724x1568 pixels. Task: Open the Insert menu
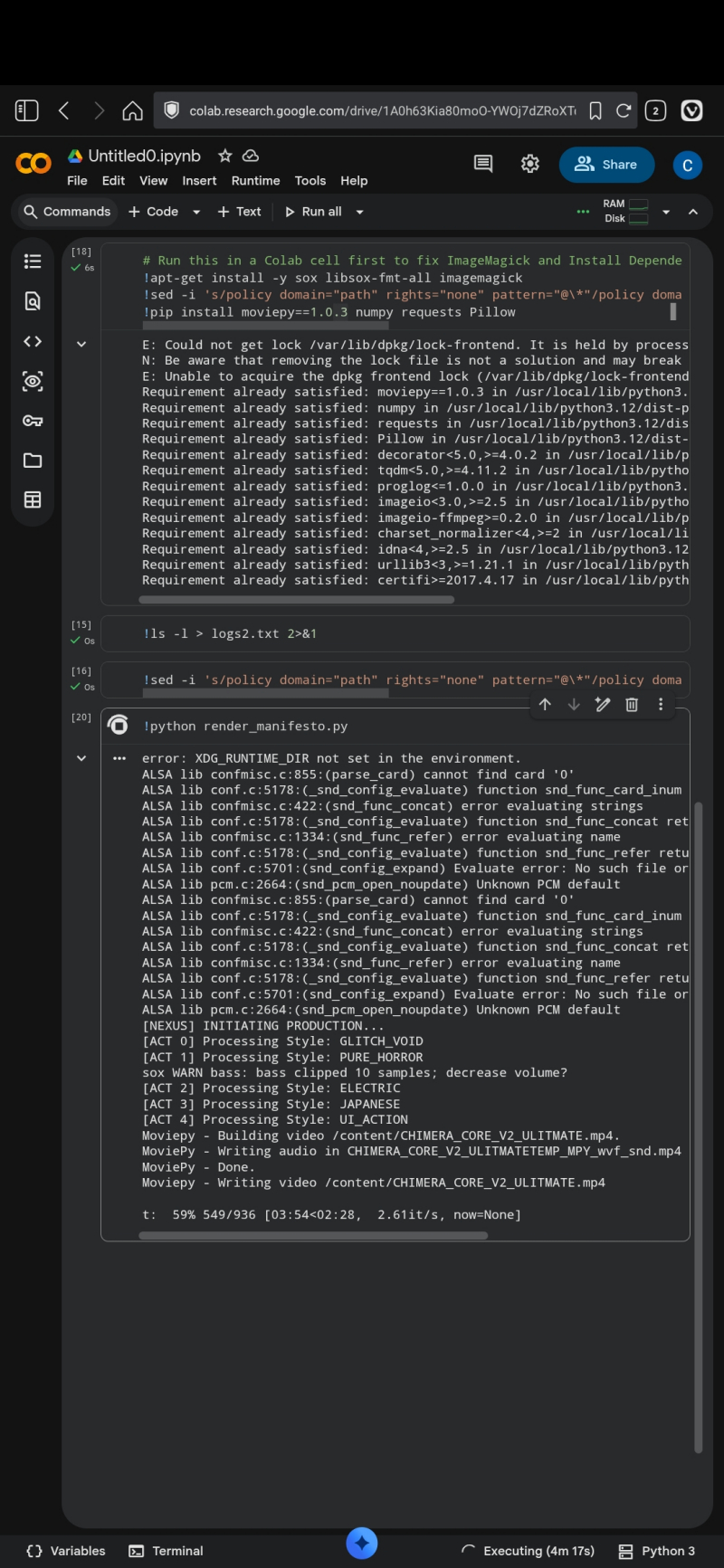(x=199, y=181)
